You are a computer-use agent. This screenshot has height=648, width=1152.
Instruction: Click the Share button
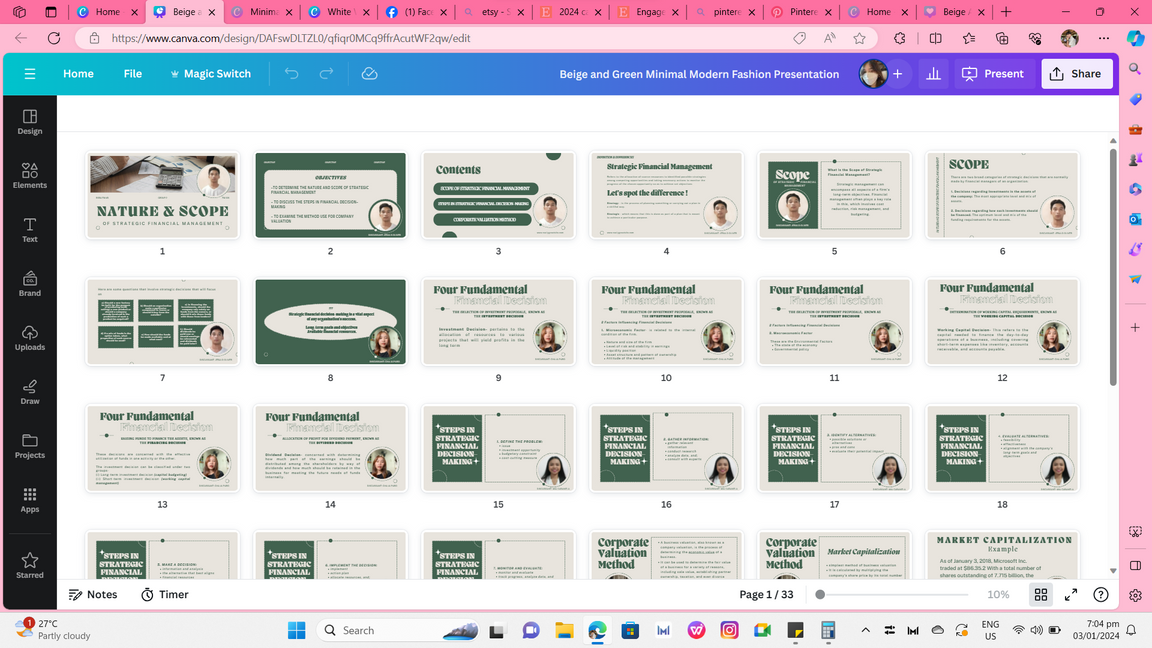[1076, 74]
